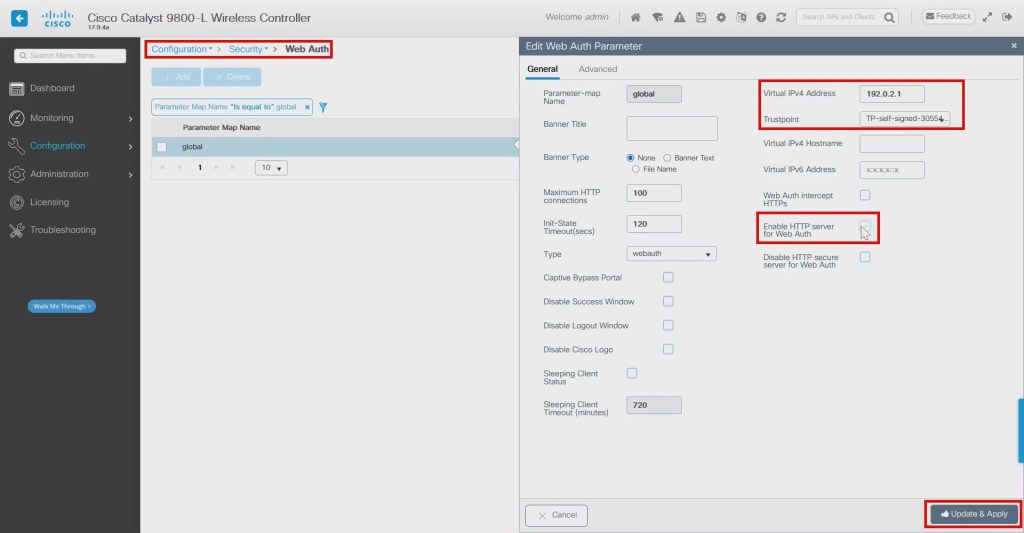
Task: Open the wireless setup icon in header
Action: click(x=658, y=18)
